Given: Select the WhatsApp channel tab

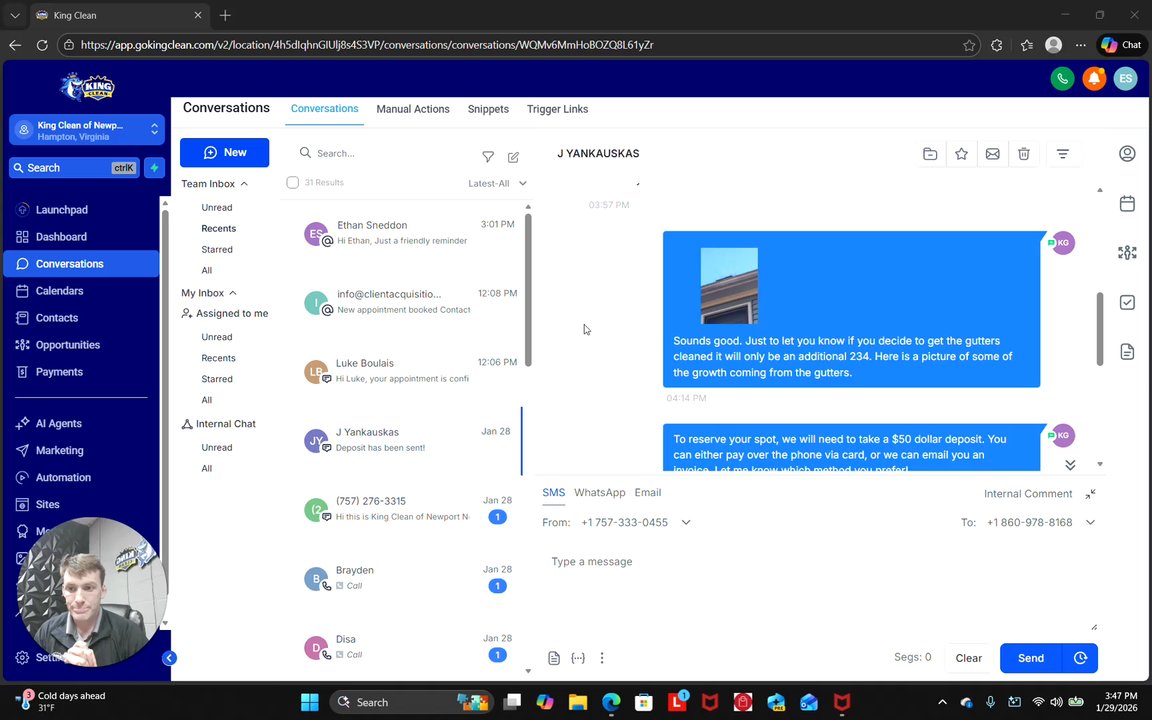Looking at the screenshot, I should point(600,493).
